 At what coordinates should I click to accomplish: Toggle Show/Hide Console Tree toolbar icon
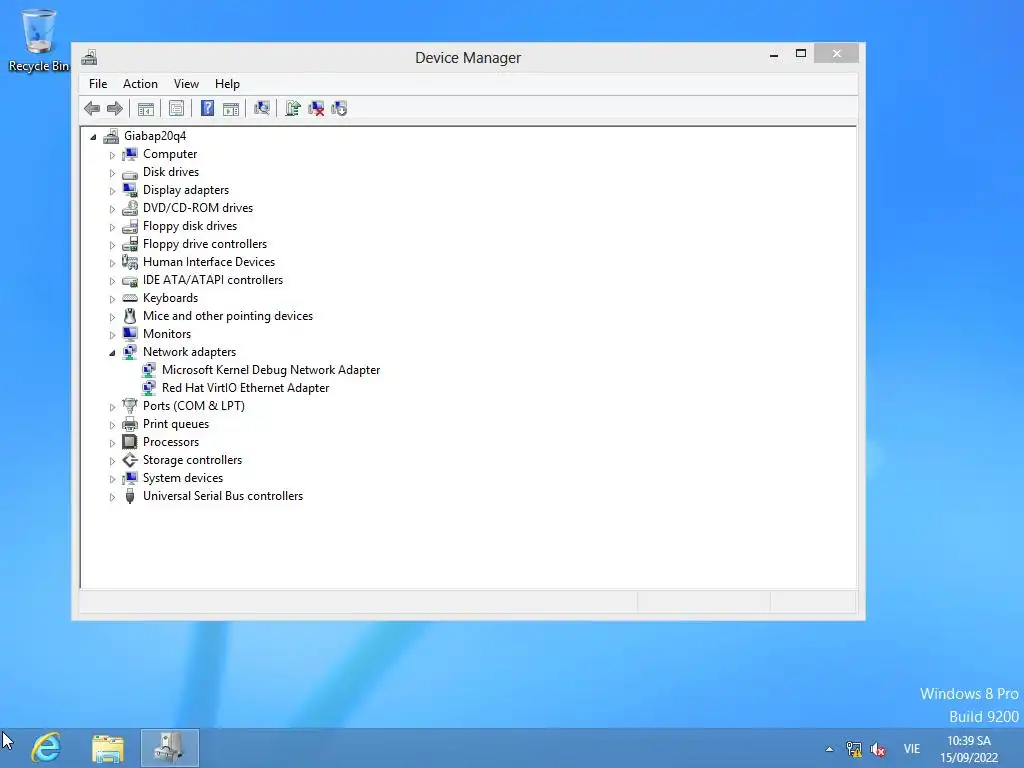(146, 108)
